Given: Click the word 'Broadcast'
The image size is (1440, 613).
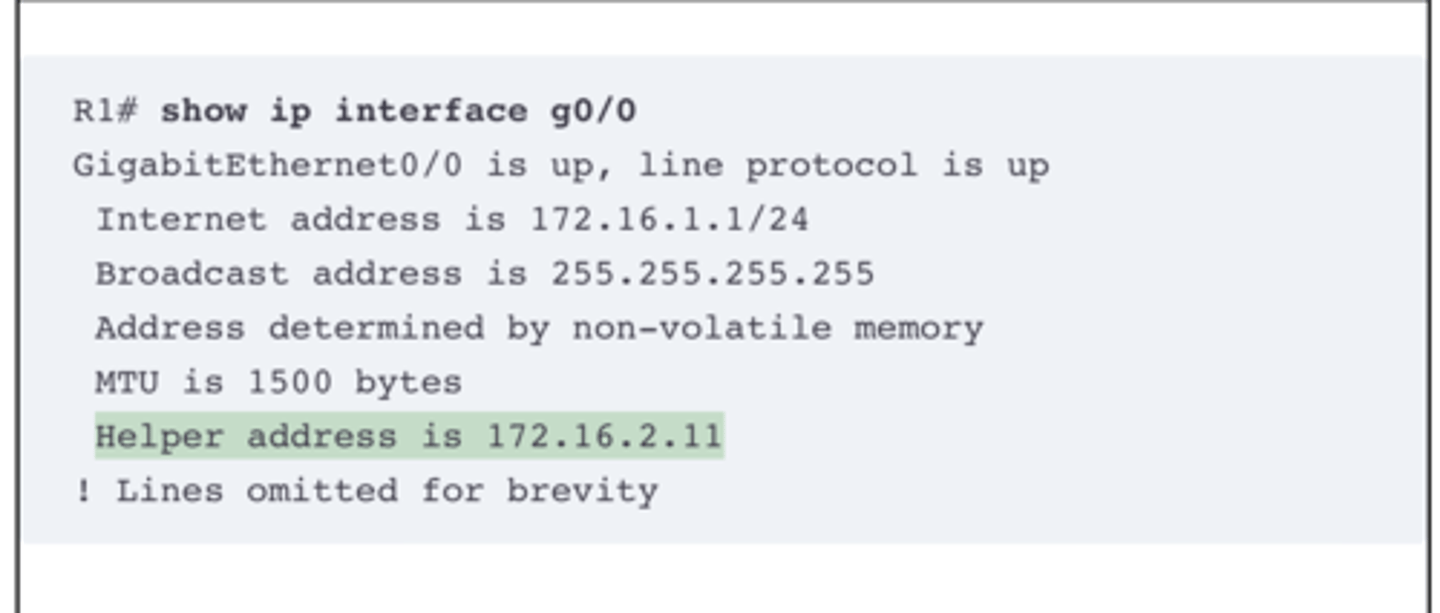Looking at the screenshot, I should click(x=192, y=273).
